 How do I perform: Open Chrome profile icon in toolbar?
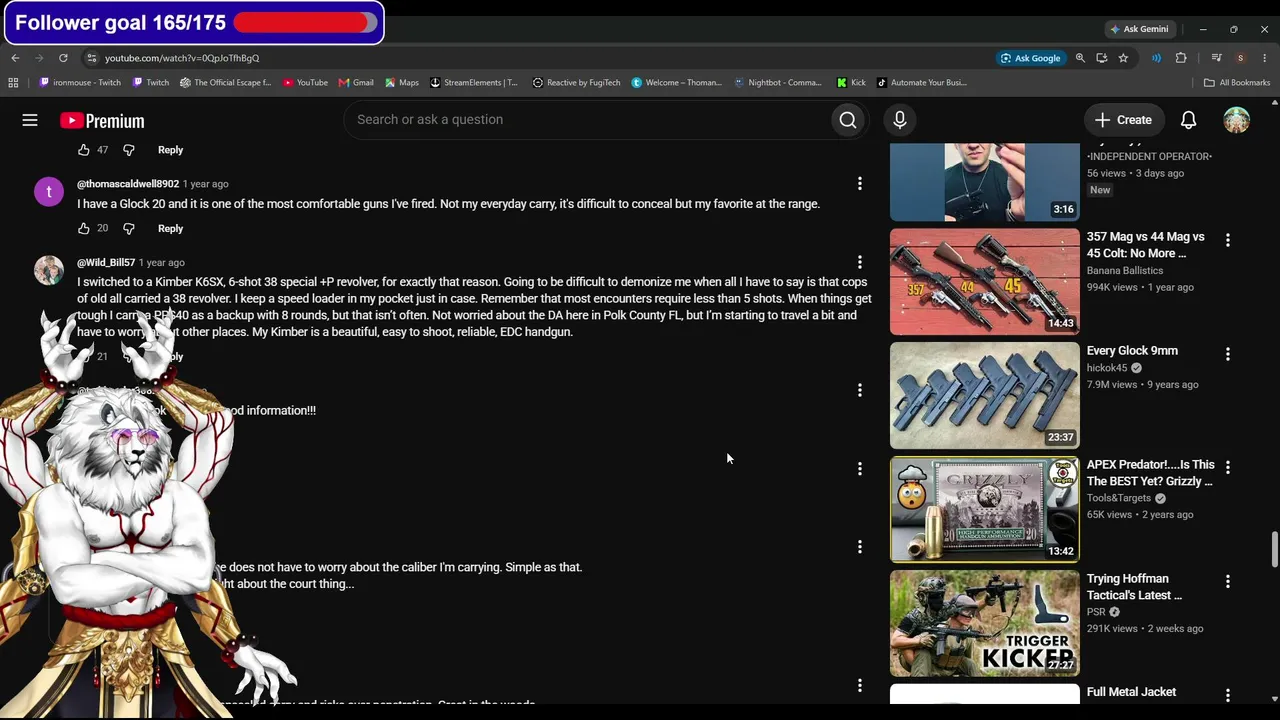click(x=1241, y=58)
